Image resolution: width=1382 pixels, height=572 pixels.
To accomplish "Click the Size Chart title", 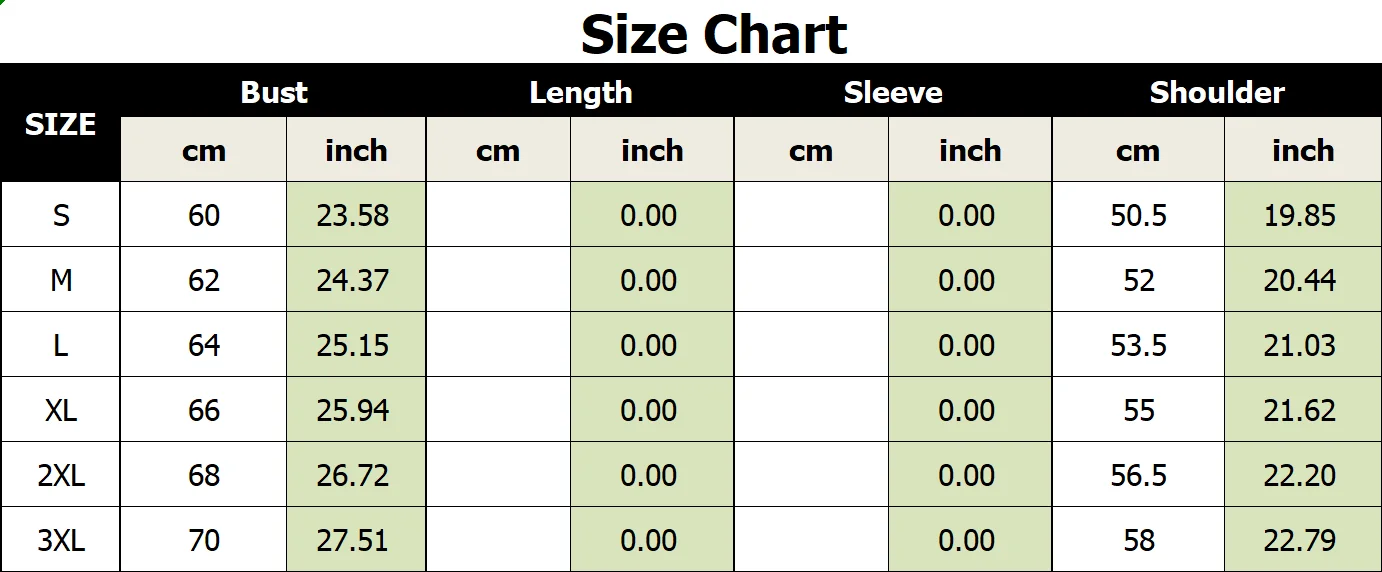I will click(714, 34).
